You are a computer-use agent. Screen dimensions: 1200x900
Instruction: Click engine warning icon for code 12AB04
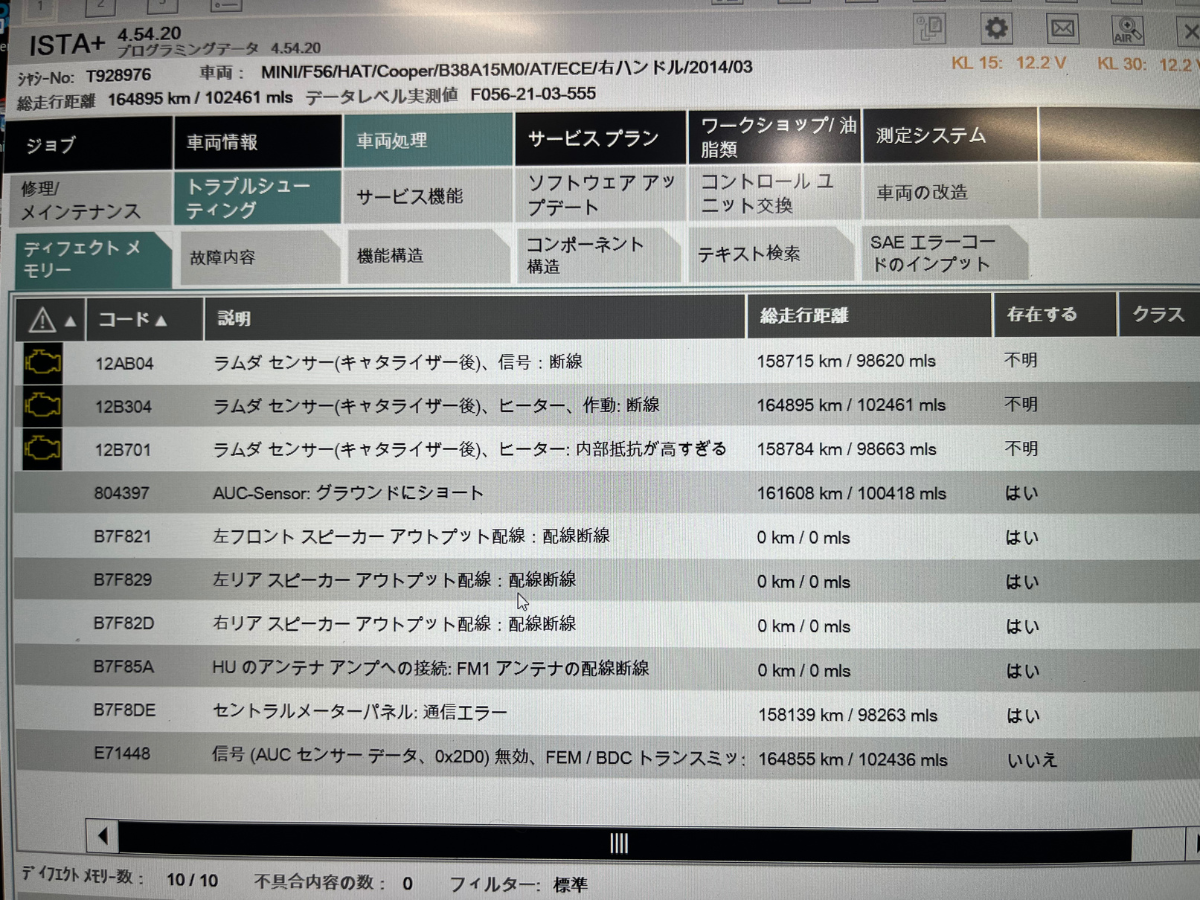42,361
